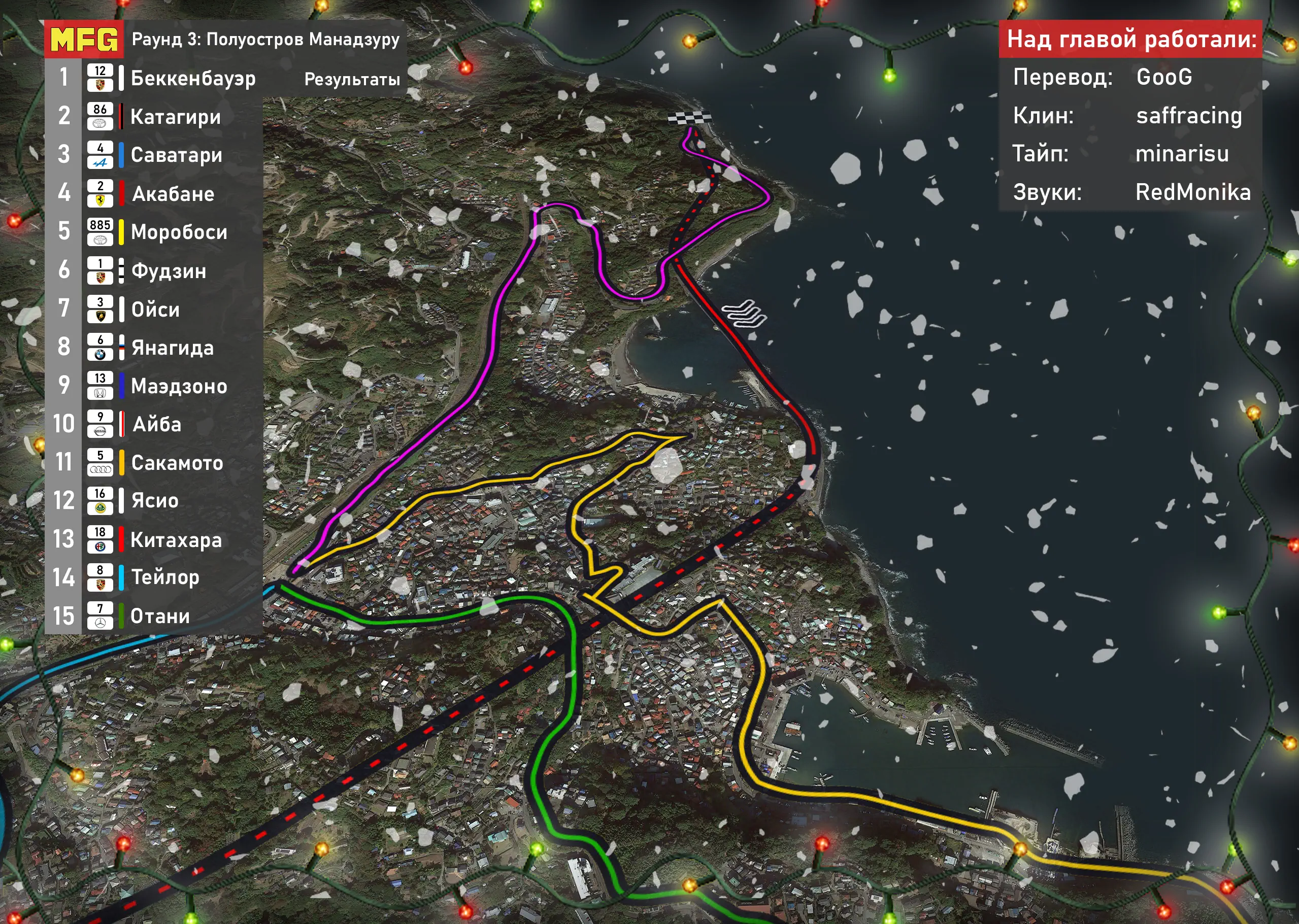Click the yellow color bar beside Моробоси
The image size is (1299, 924).
point(121,231)
